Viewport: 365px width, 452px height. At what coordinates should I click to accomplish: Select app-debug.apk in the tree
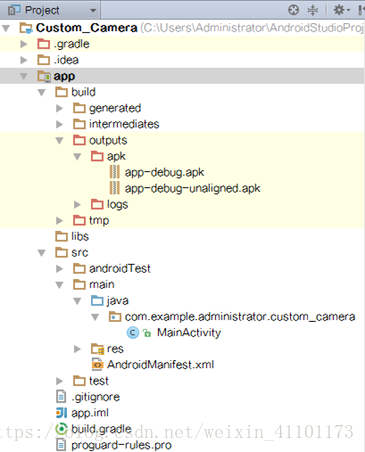(x=164, y=173)
